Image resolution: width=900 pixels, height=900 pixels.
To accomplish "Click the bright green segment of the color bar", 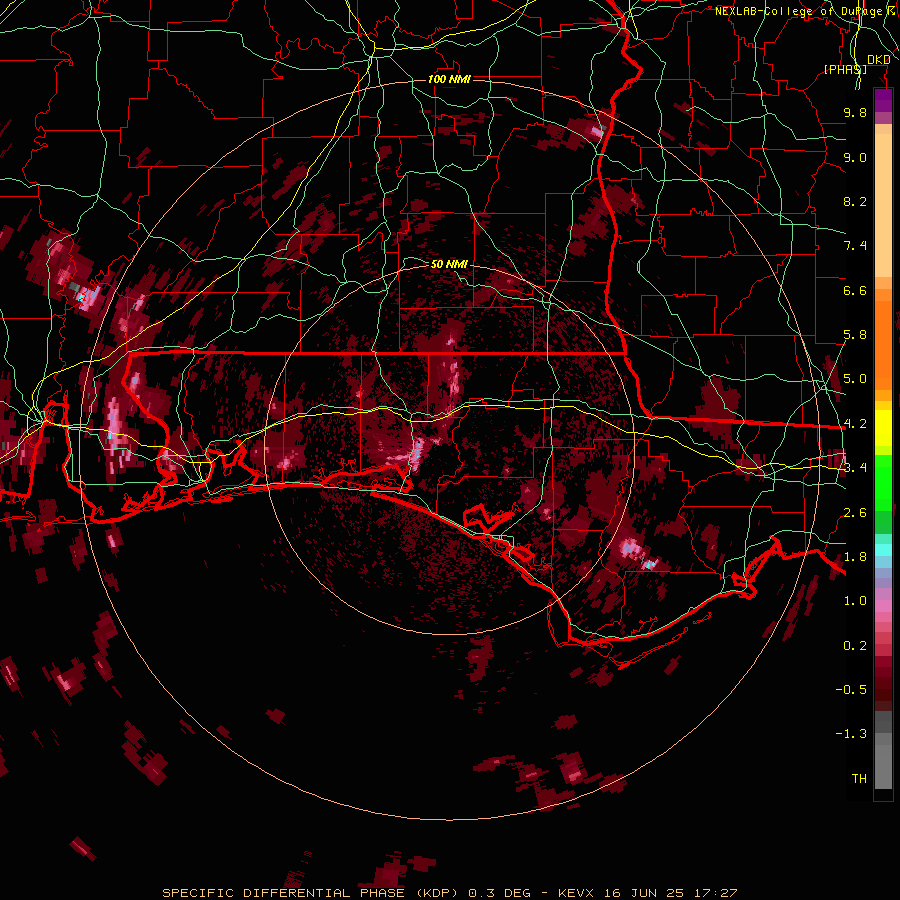I will click(883, 483).
